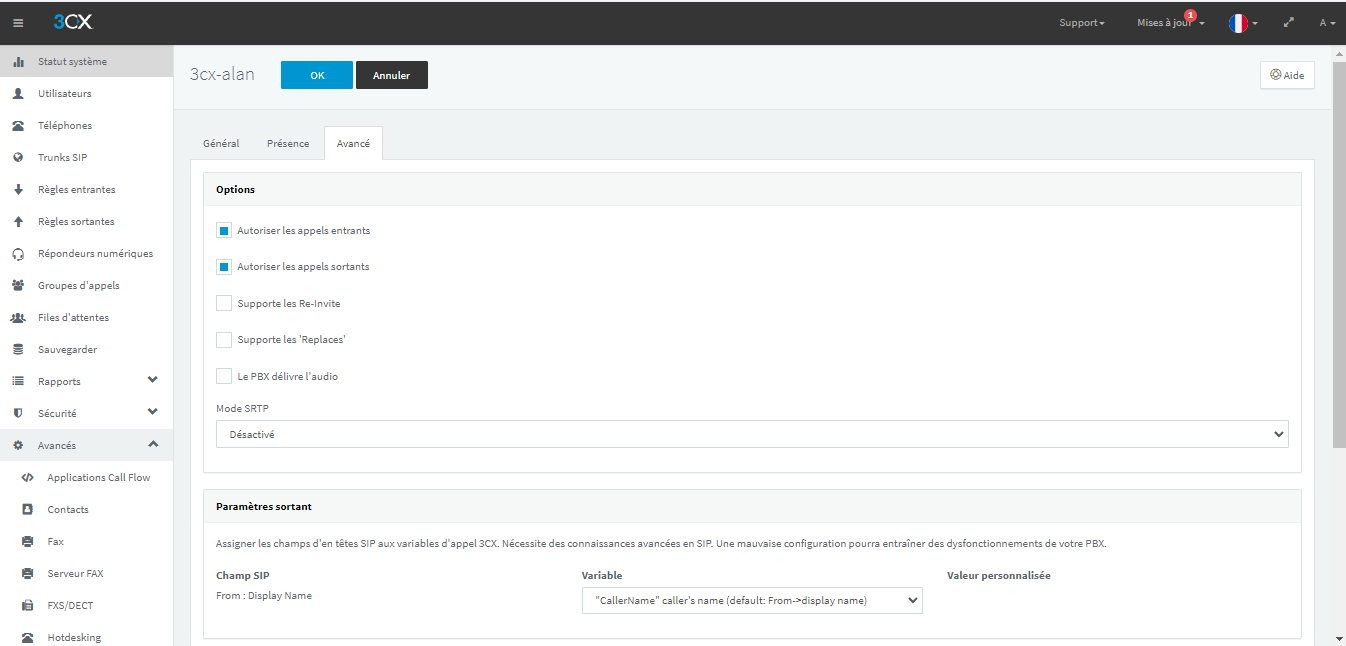This screenshot has width=1346, height=646.
Task: Open the From Display Name variable dropdown
Action: click(752, 600)
